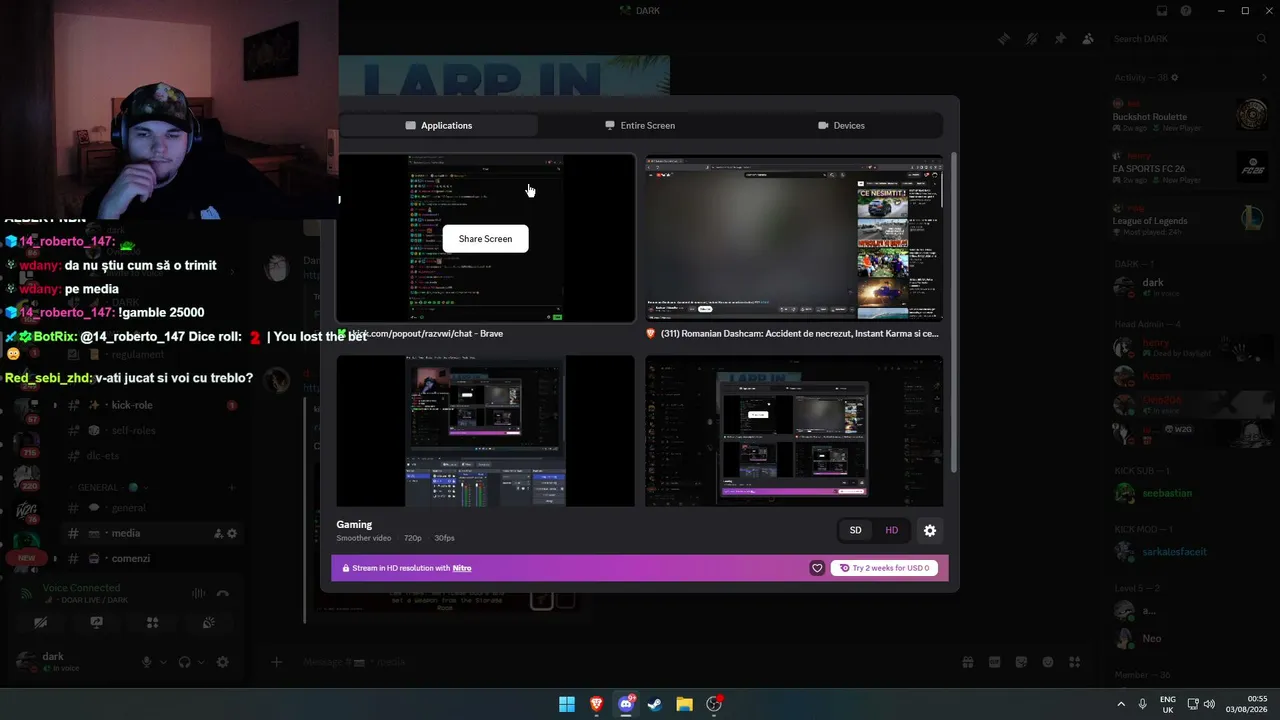Click the search magnifier icon

pos(1262,39)
